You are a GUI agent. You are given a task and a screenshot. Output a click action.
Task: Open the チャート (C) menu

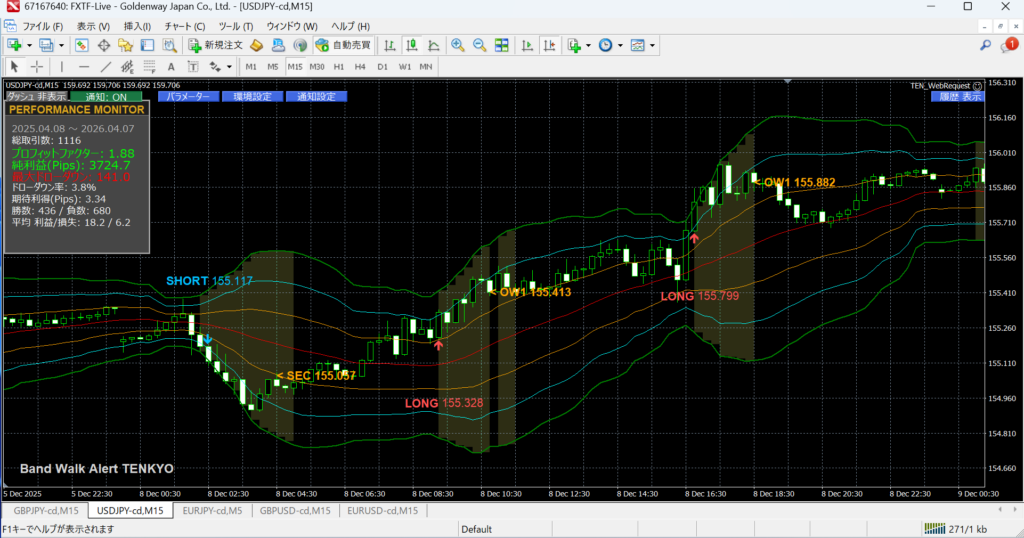click(184, 25)
